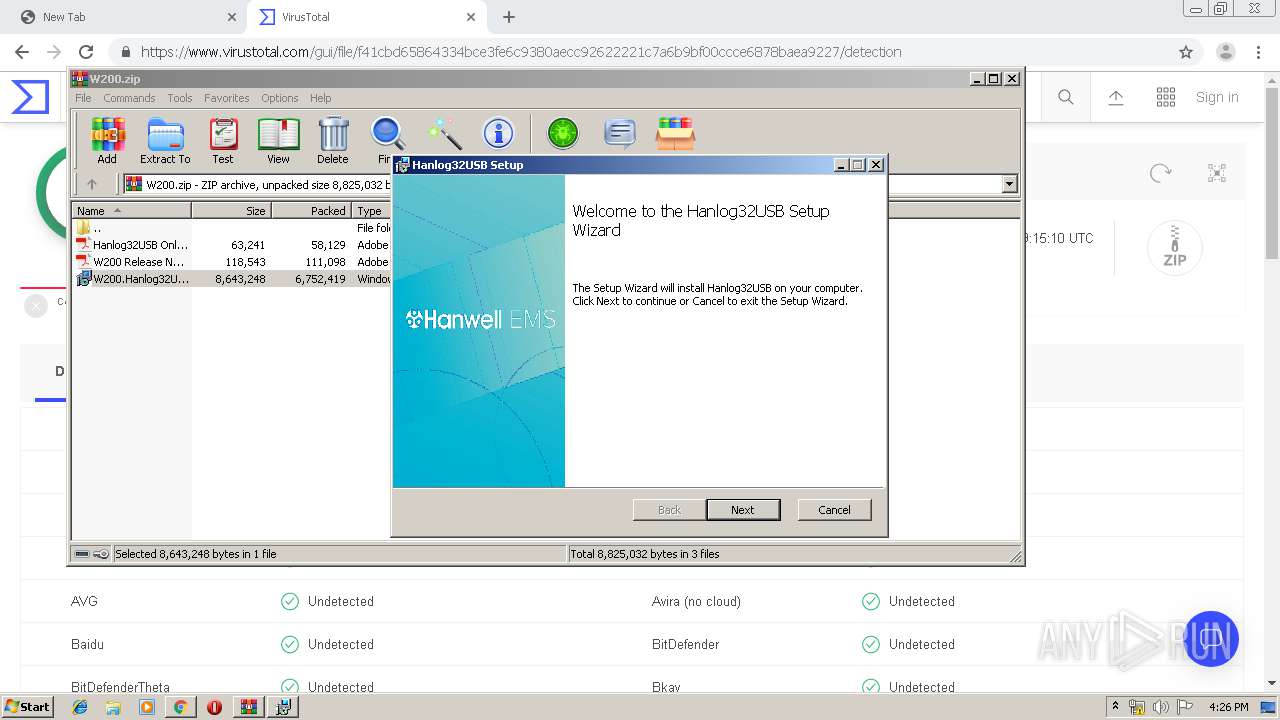Show archive Info icon
Viewport: 1280px width, 720px height.
(498, 134)
